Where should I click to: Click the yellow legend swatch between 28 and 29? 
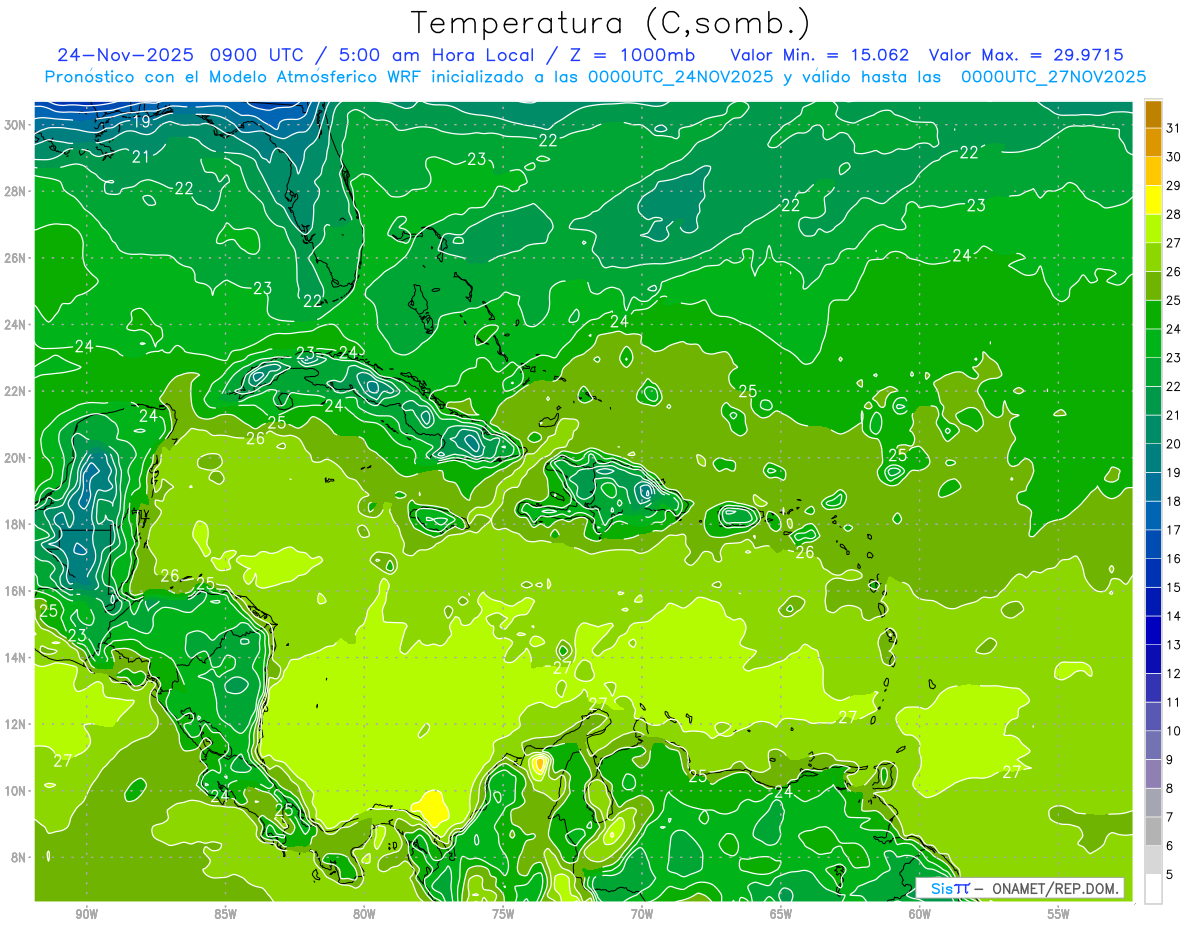pyautogui.click(x=1153, y=200)
